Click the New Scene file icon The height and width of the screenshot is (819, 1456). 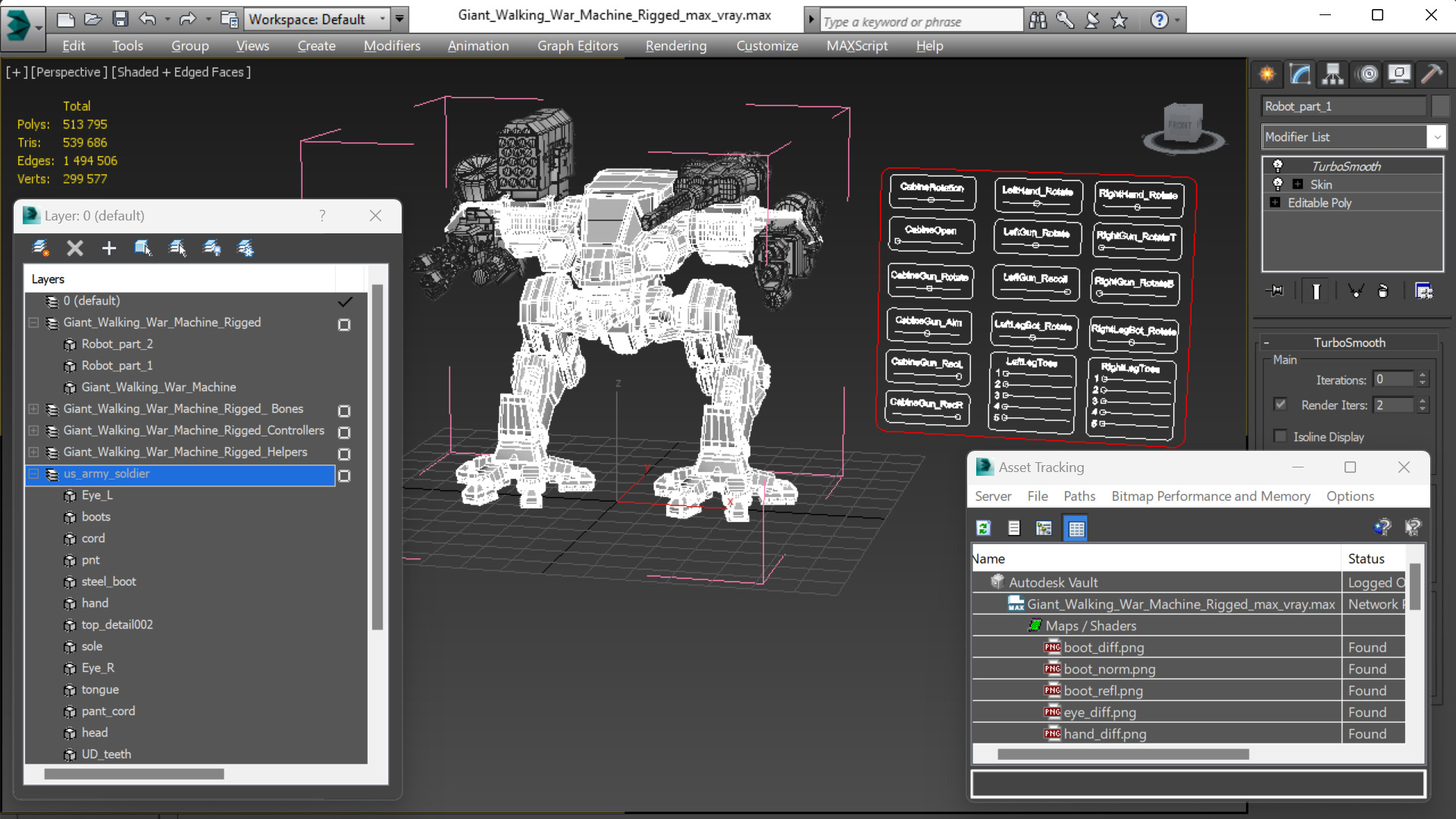pos(66,19)
